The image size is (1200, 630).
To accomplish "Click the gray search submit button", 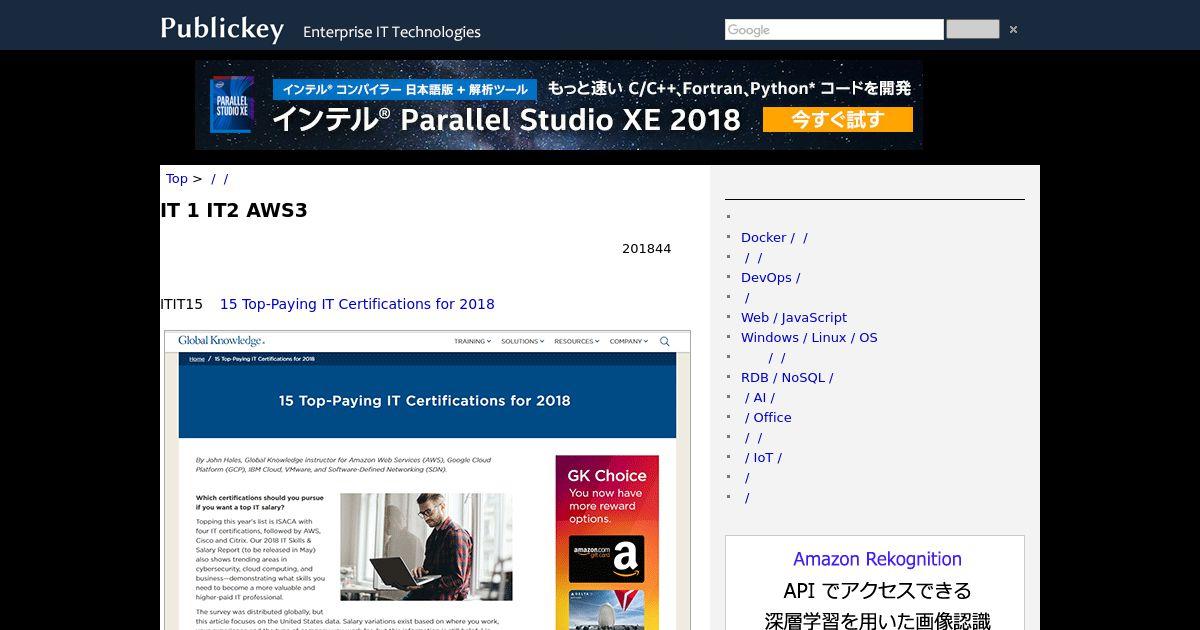I will (972, 29).
